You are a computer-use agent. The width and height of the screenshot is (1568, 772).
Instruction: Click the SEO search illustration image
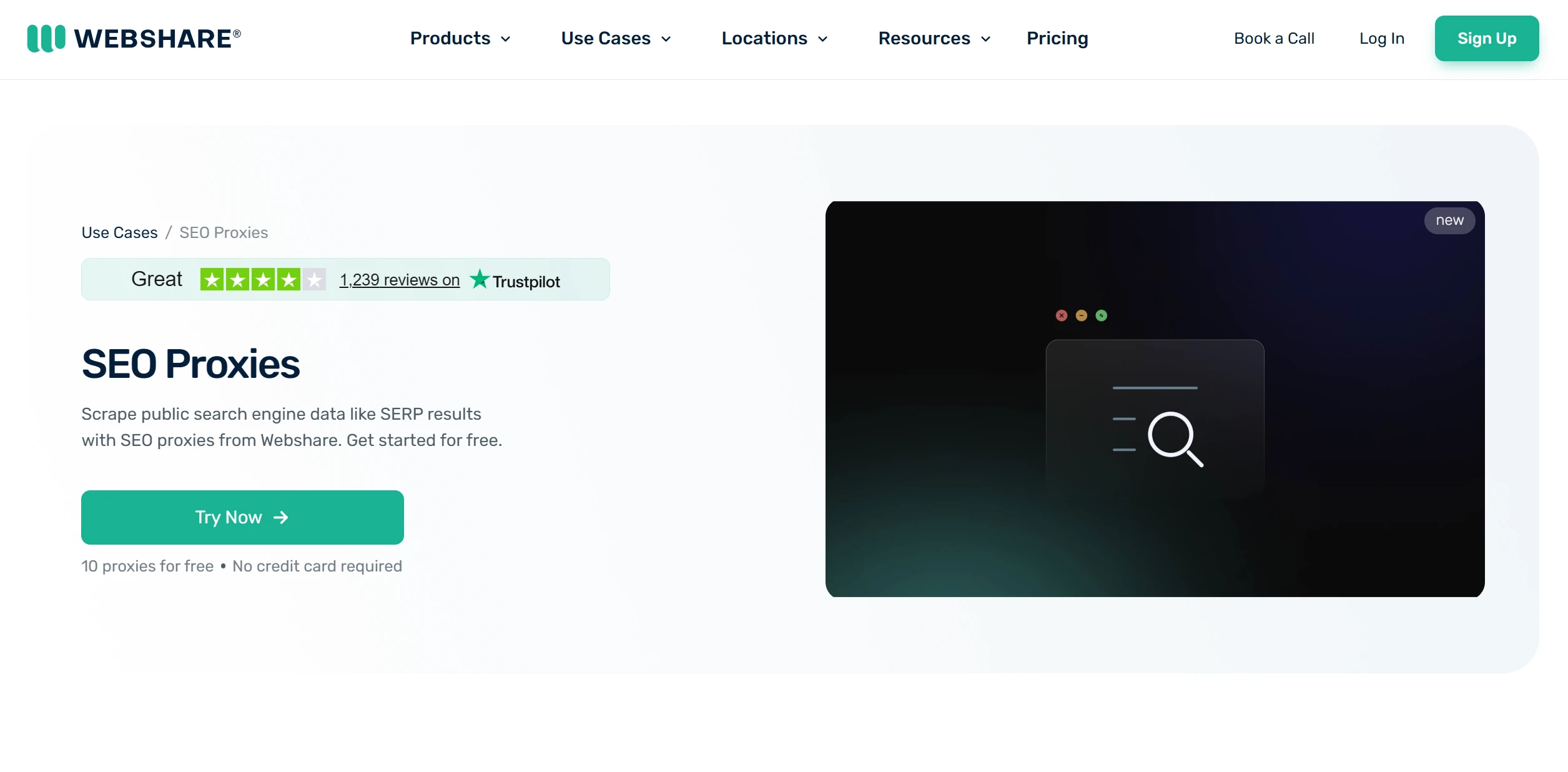(1155, 399)
